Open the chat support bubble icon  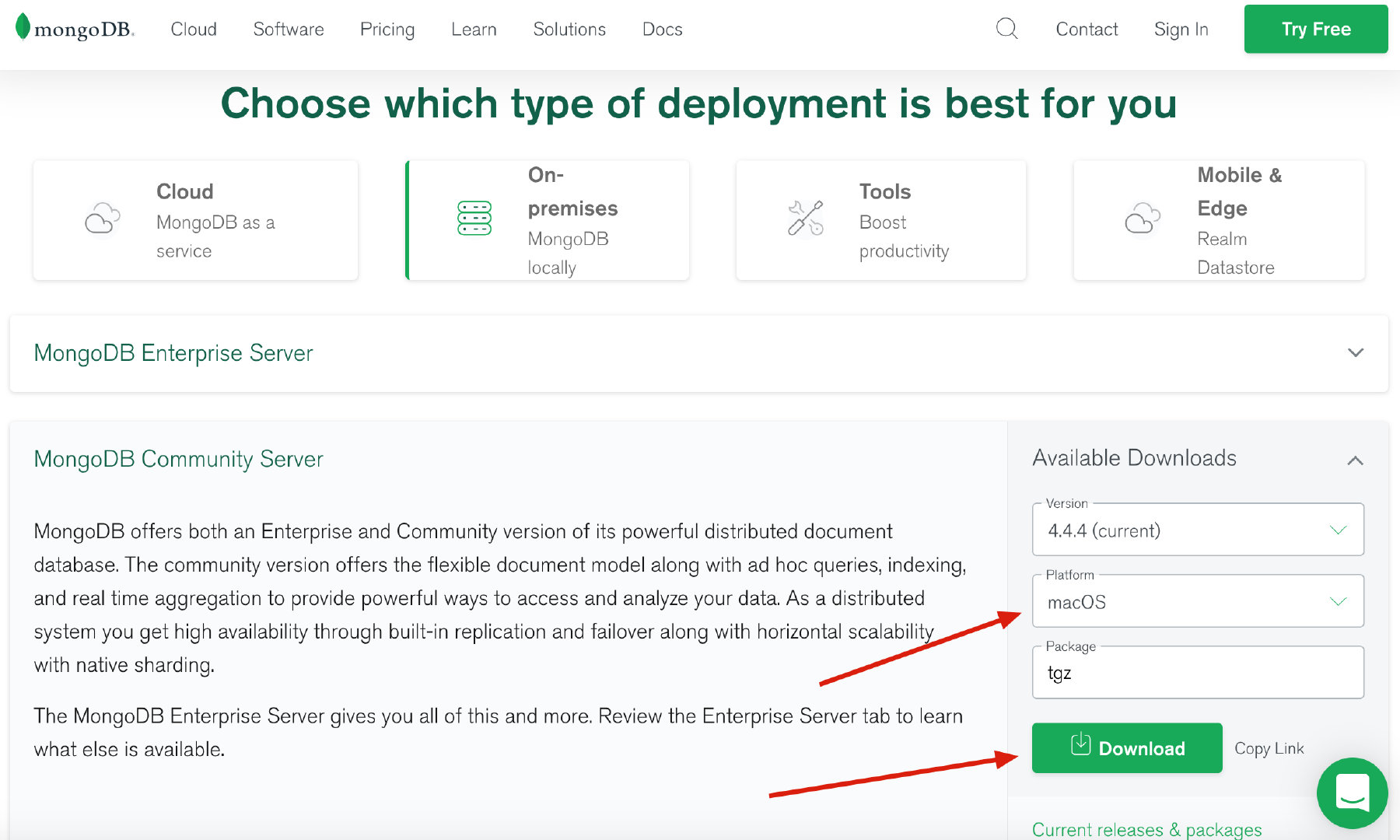point(1353,793)
